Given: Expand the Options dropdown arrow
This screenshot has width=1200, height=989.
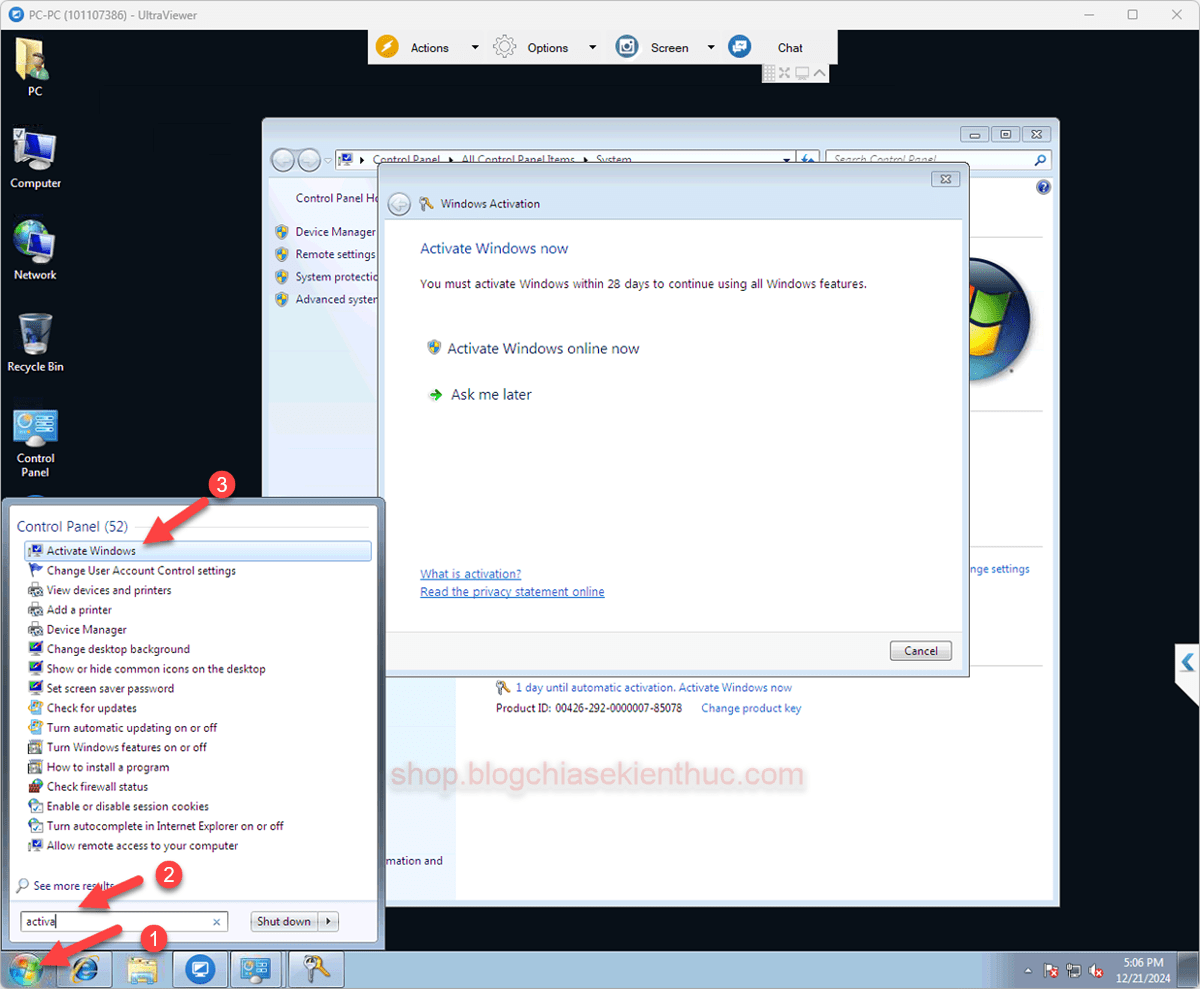Looking at the screenshot, I should (x=592, y=47).
